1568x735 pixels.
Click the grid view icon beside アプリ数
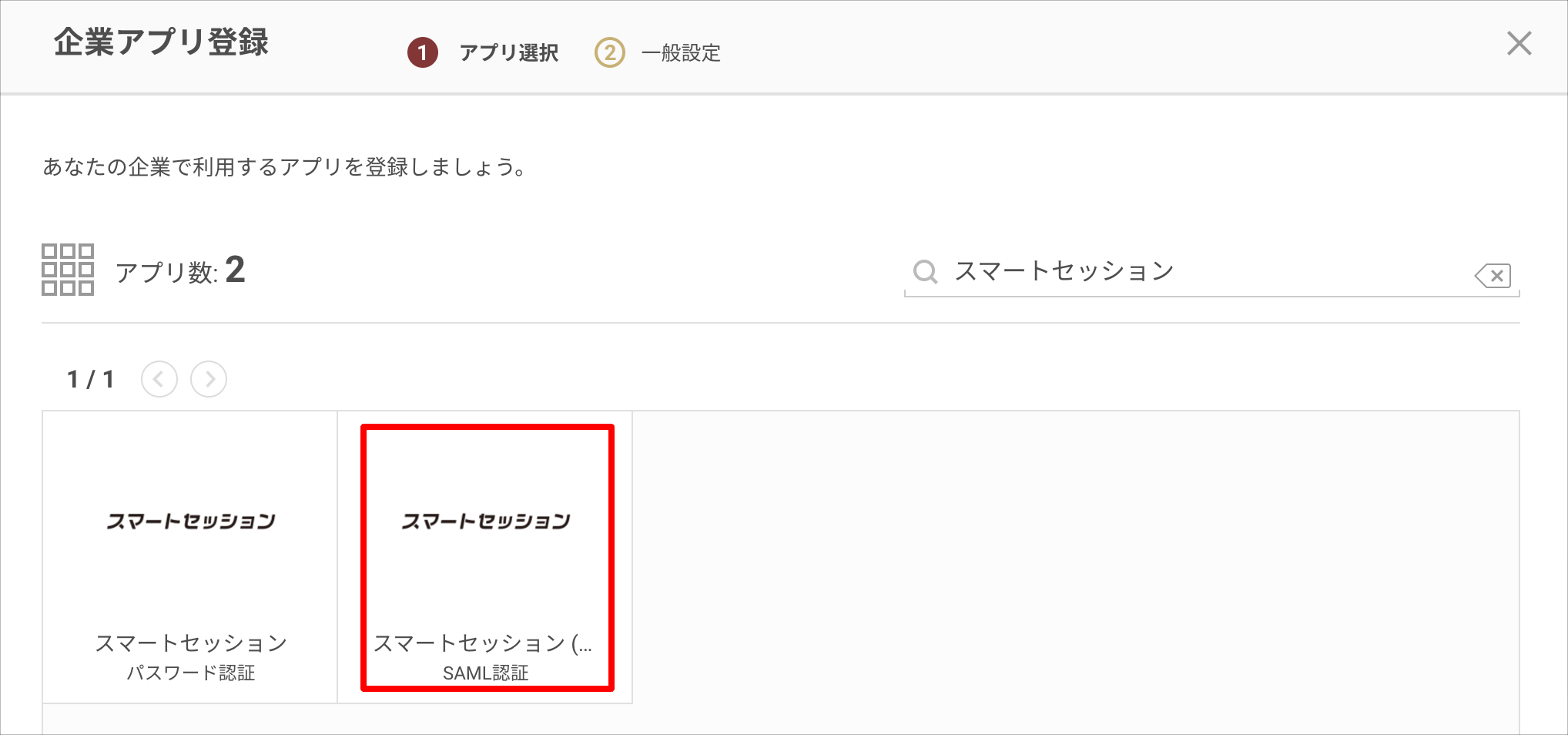68,270
